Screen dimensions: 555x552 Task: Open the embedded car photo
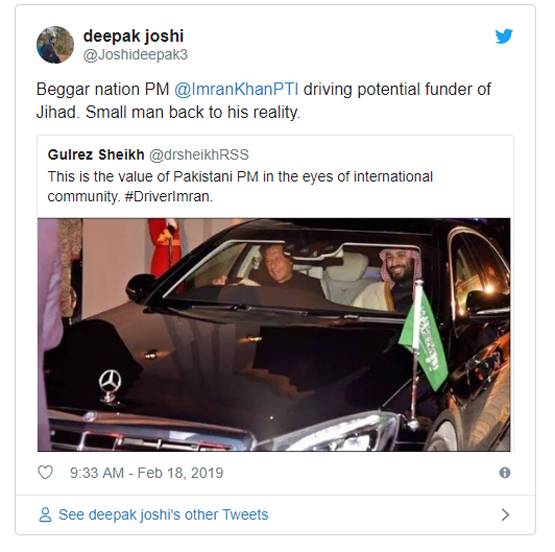click(274, 334)
